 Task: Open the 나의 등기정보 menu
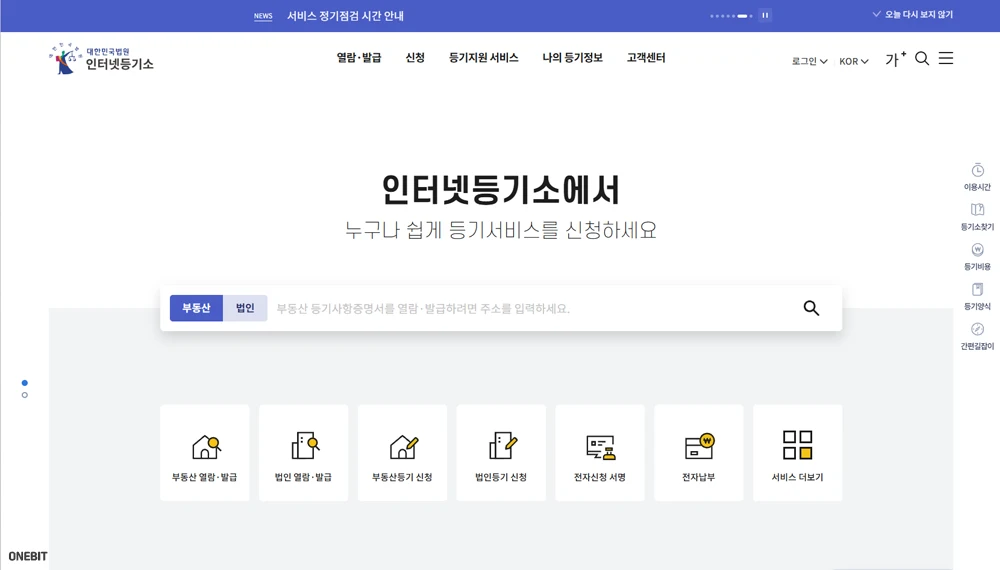click(x=573, y=57)
